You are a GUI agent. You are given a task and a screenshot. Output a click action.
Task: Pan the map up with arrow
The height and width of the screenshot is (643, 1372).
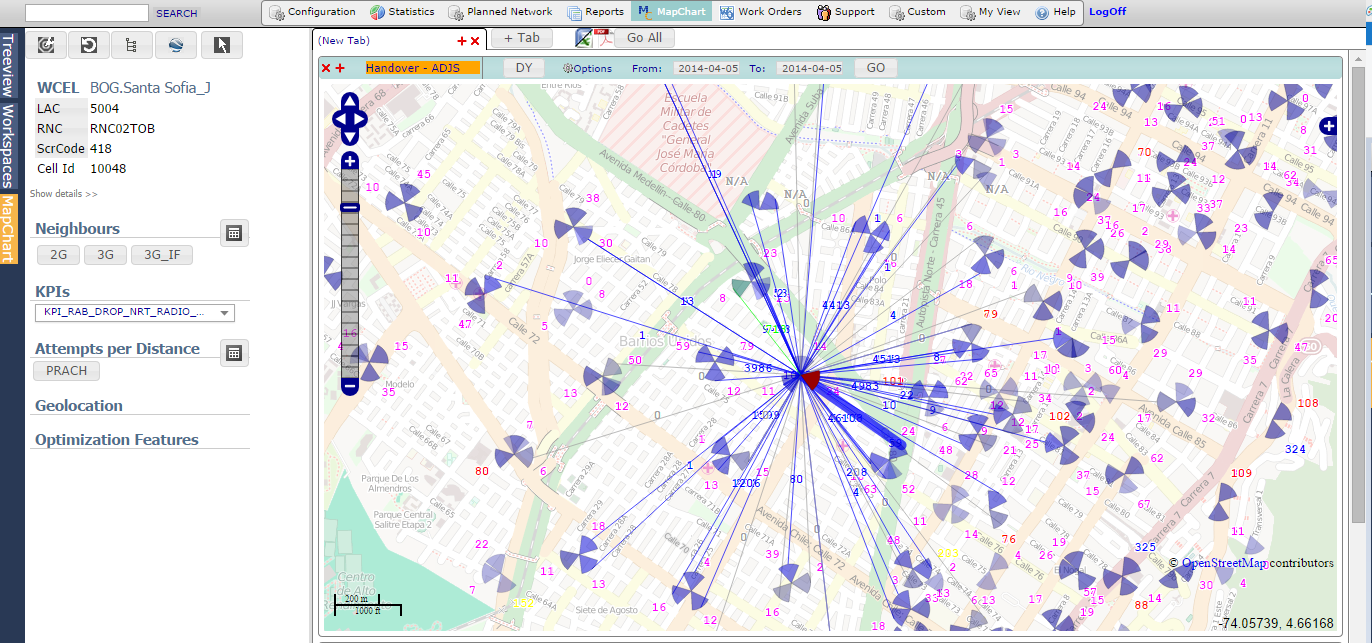350,101
